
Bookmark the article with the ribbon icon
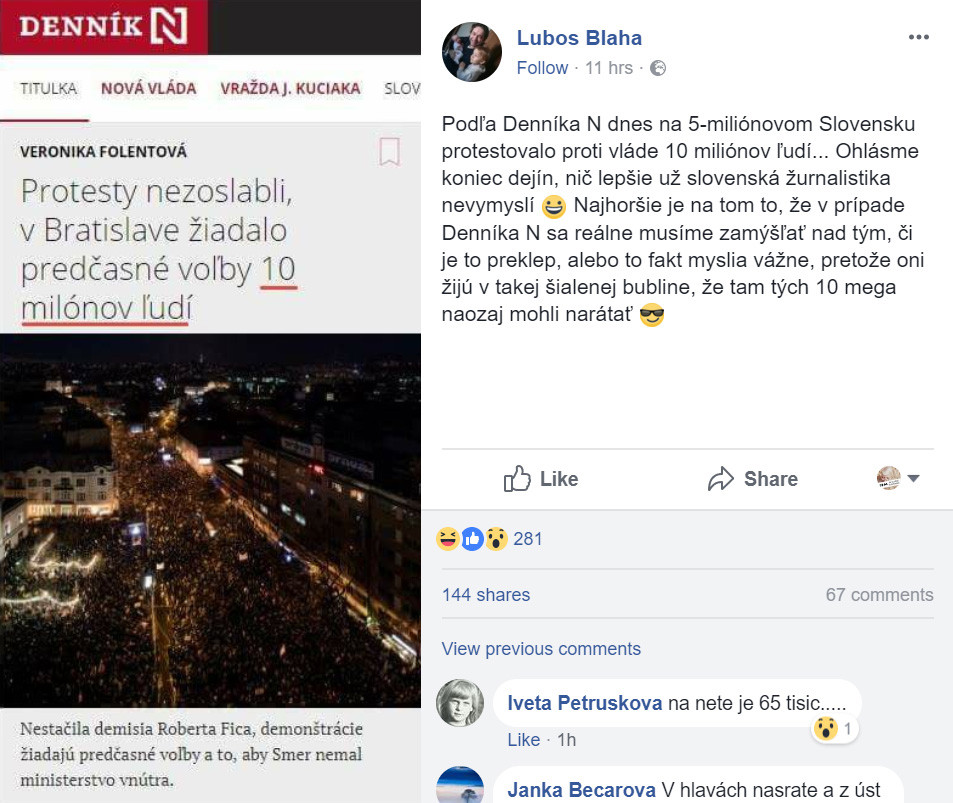tap(389, 151)
